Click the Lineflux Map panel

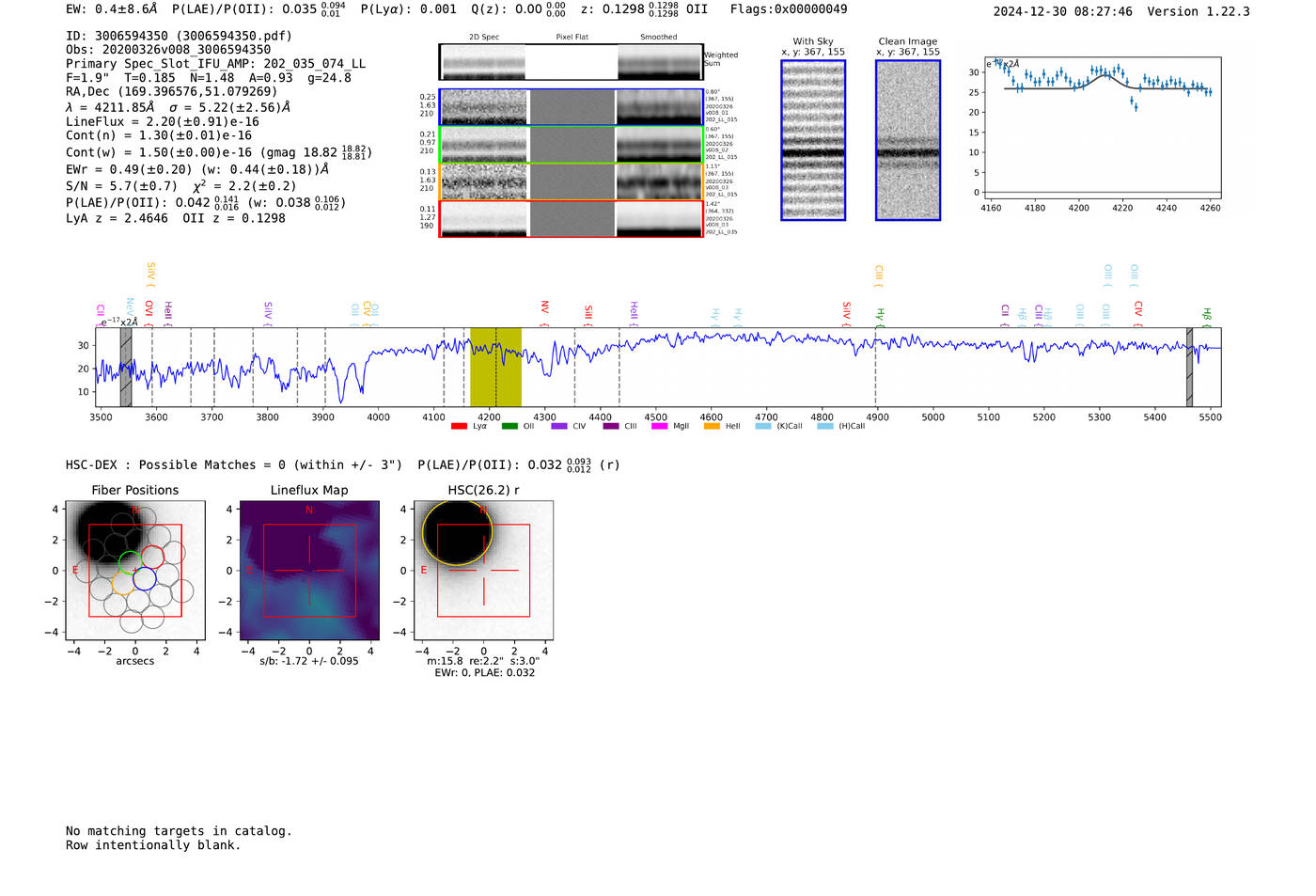tap(309, 571)
